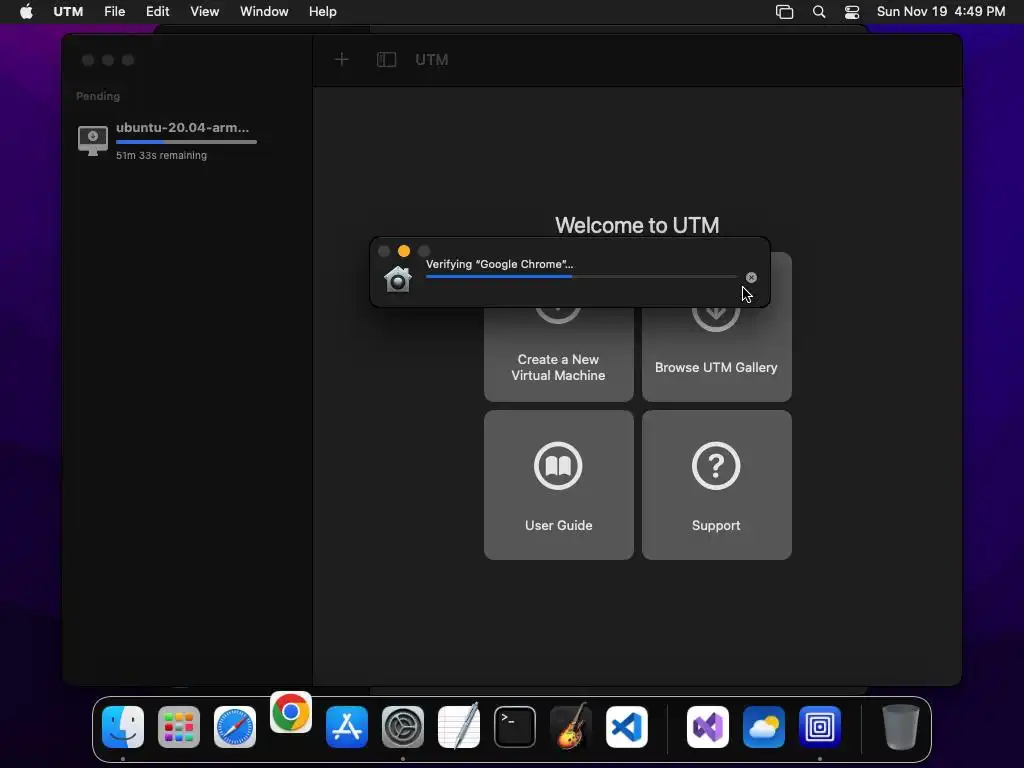Click the Welcome to UTM heading
The width and height of the screenshot is (1024, 768).
(637, 225)
